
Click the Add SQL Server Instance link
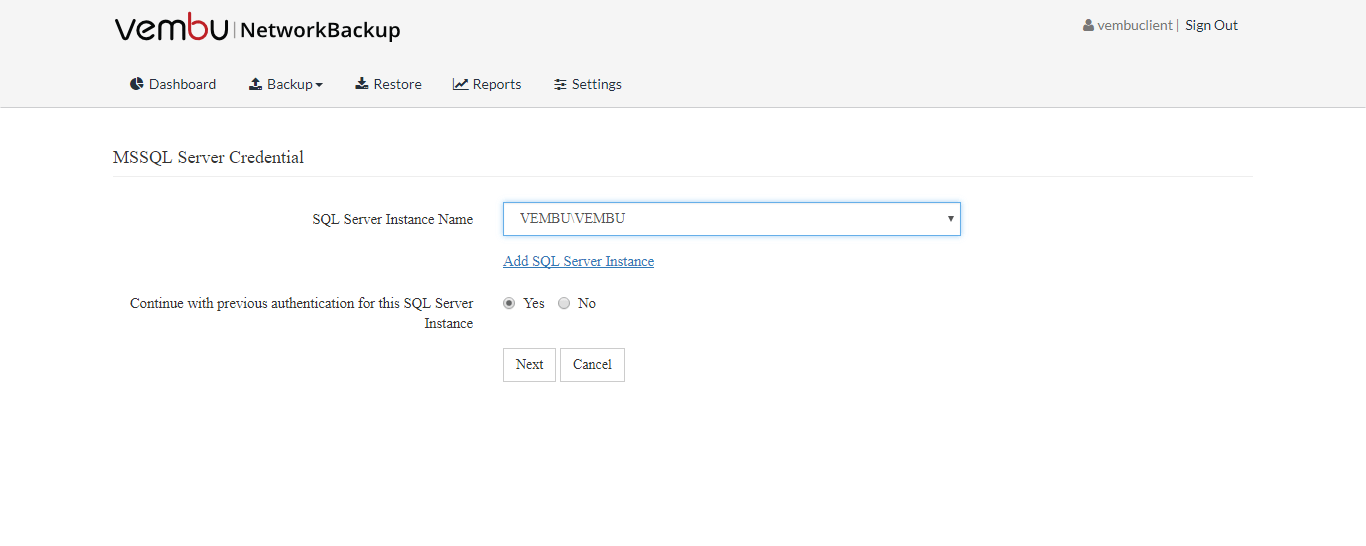point(579,261)
